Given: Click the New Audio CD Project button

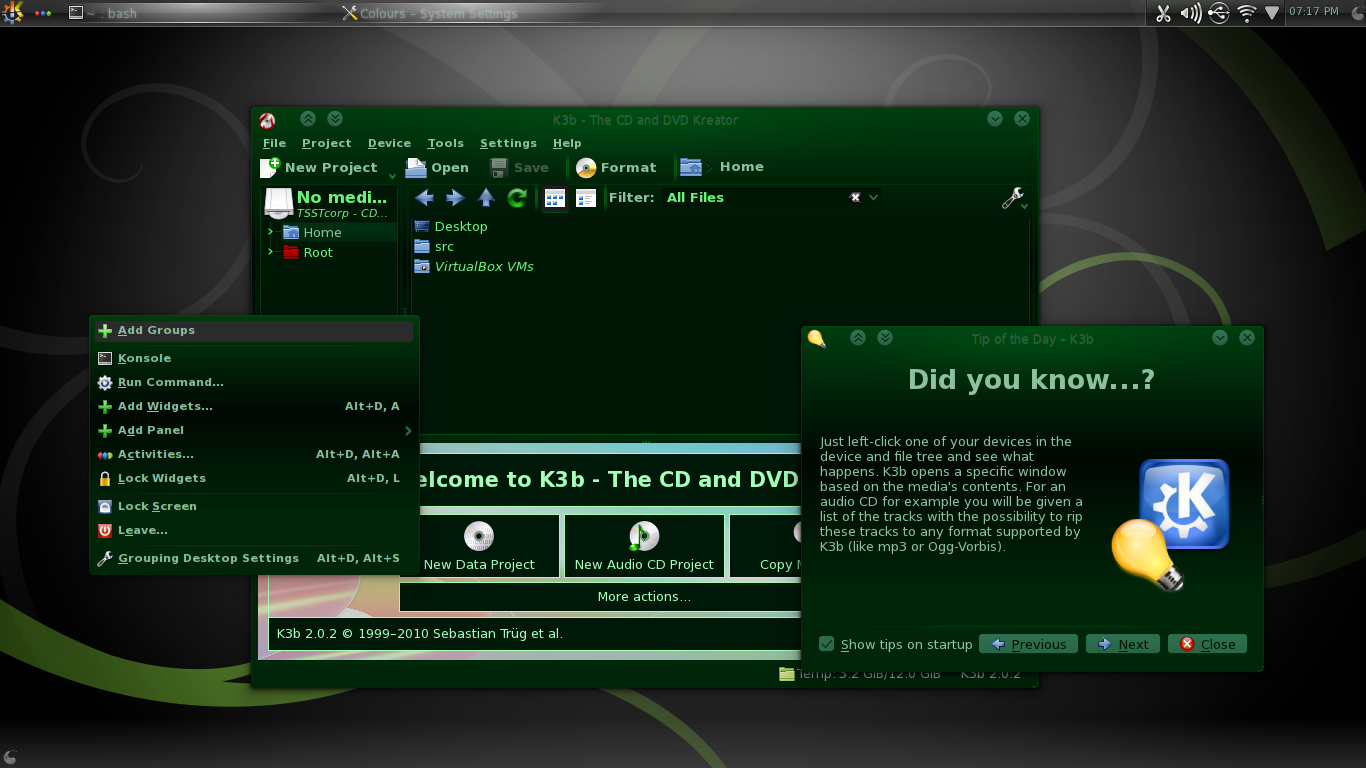Looking at the screenshot, I should pyautogui.click(x=644, y=545).
